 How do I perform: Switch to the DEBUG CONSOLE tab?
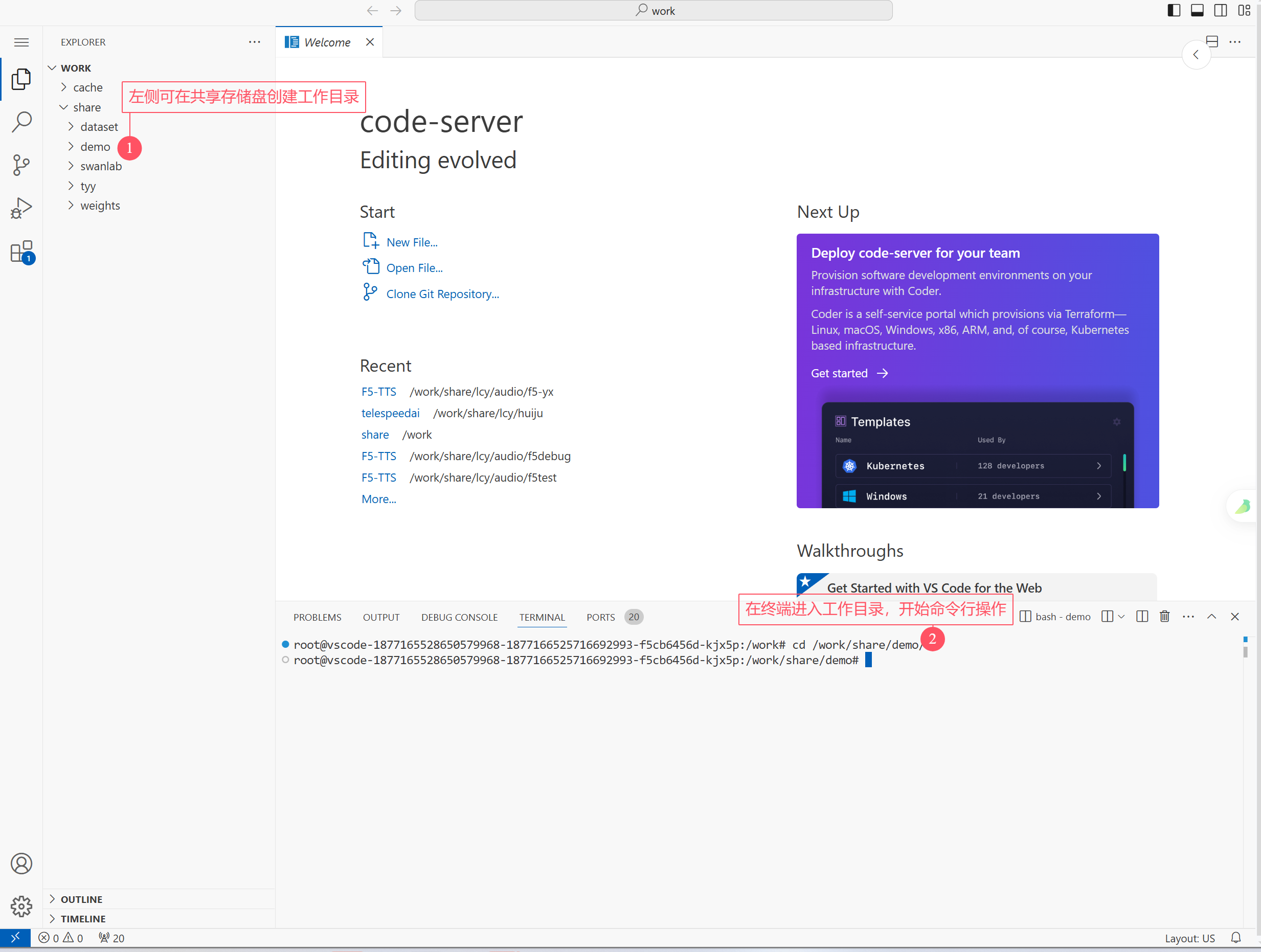(x=460, y=617)
